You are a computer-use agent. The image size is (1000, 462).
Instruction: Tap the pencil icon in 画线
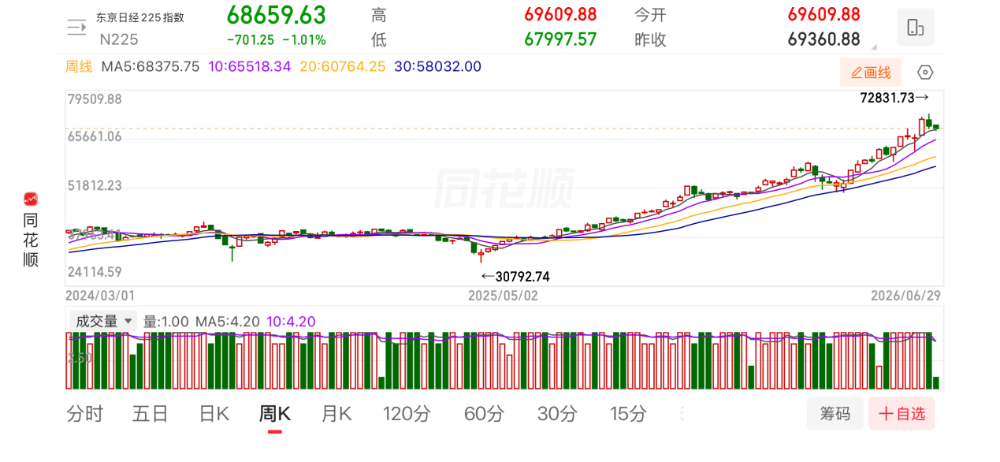point(856,73)
